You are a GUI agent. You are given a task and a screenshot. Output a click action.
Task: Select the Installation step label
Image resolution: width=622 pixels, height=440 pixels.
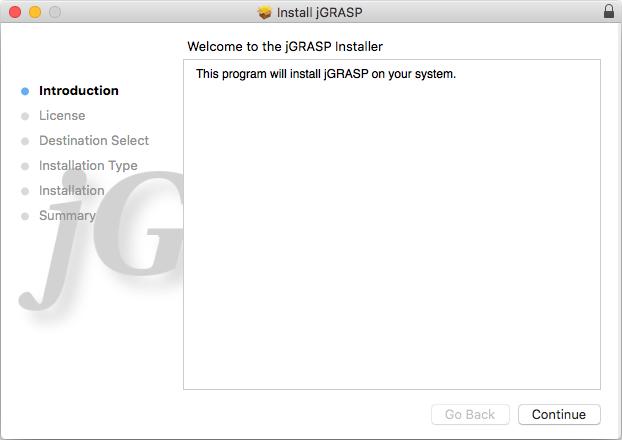pyautogui.click(x=71, y=191)
